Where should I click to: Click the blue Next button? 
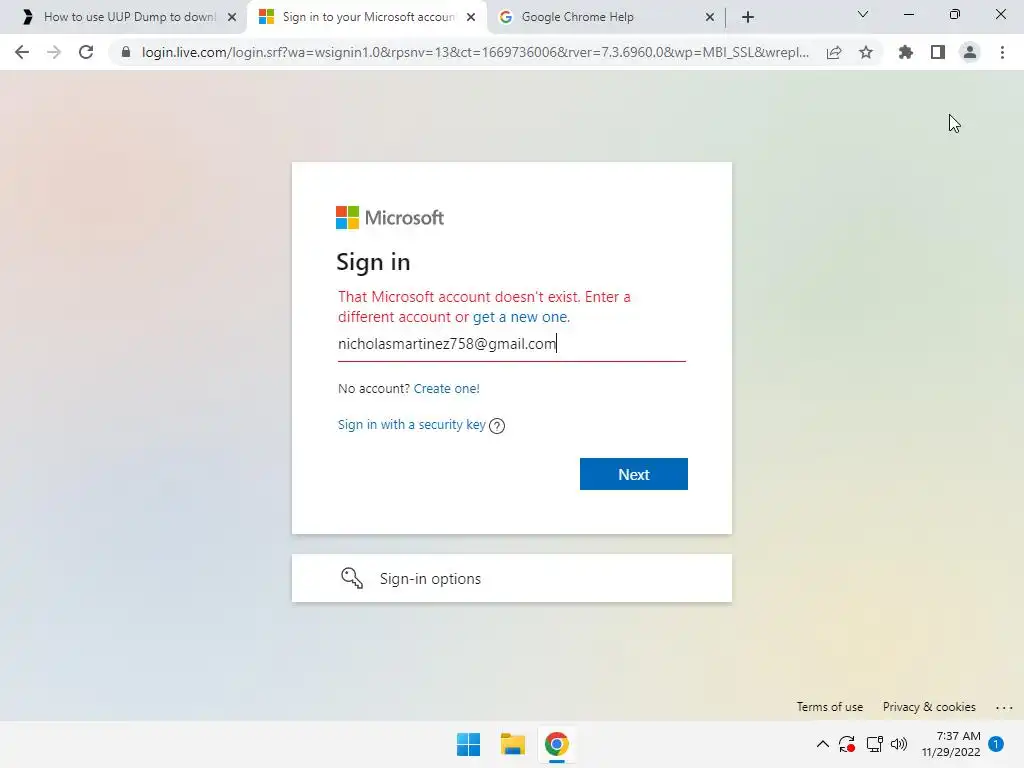pyautogui.click(x=633, y=474)
